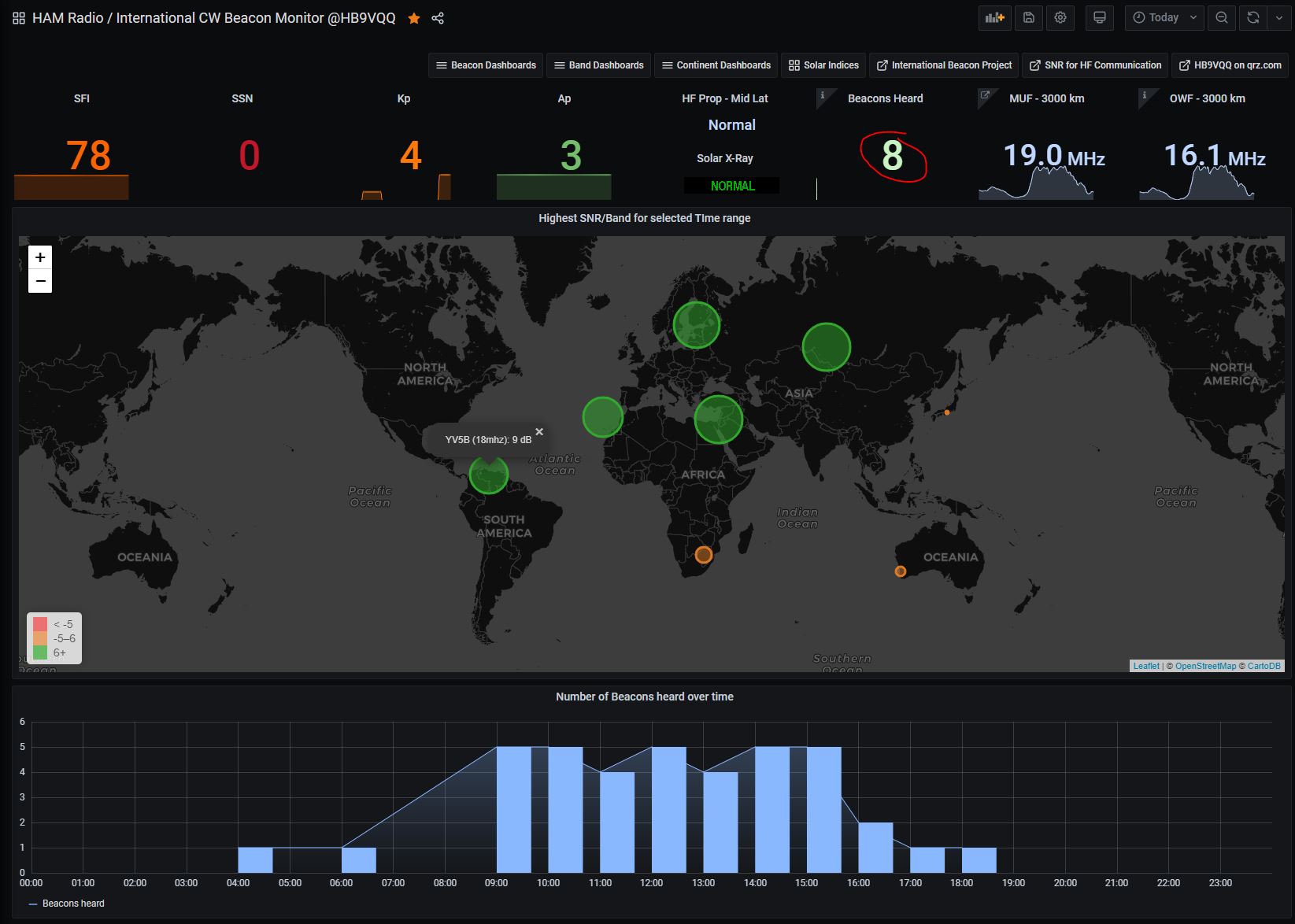Screen dimensions: 1295x924
Task: Open dashboard settings gear
Action: click(1060, 17)
